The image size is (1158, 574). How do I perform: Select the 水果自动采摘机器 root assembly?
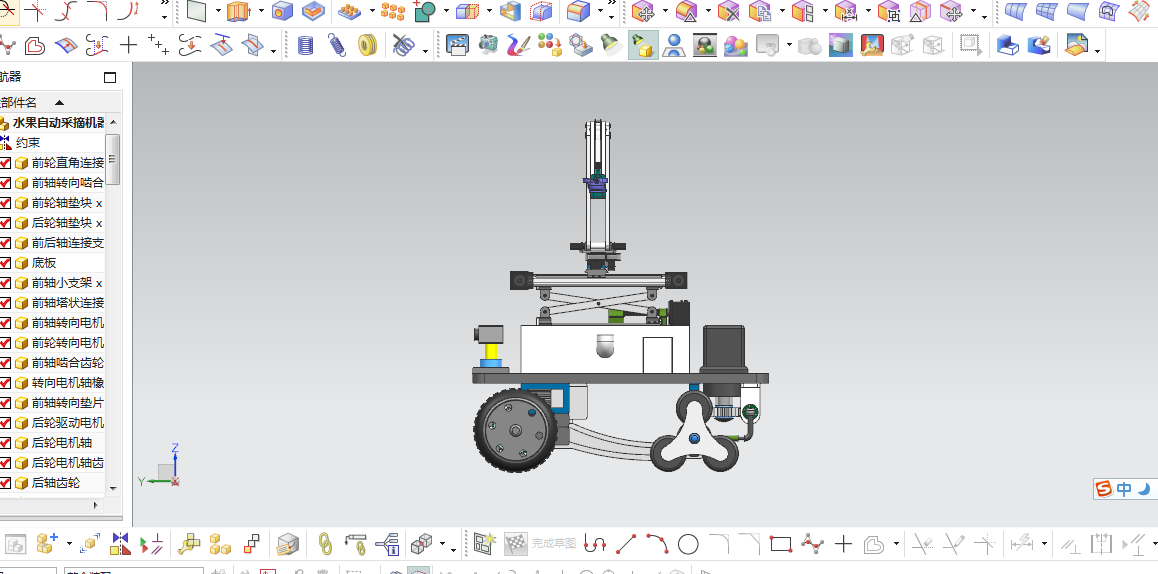tap(58, 123)
